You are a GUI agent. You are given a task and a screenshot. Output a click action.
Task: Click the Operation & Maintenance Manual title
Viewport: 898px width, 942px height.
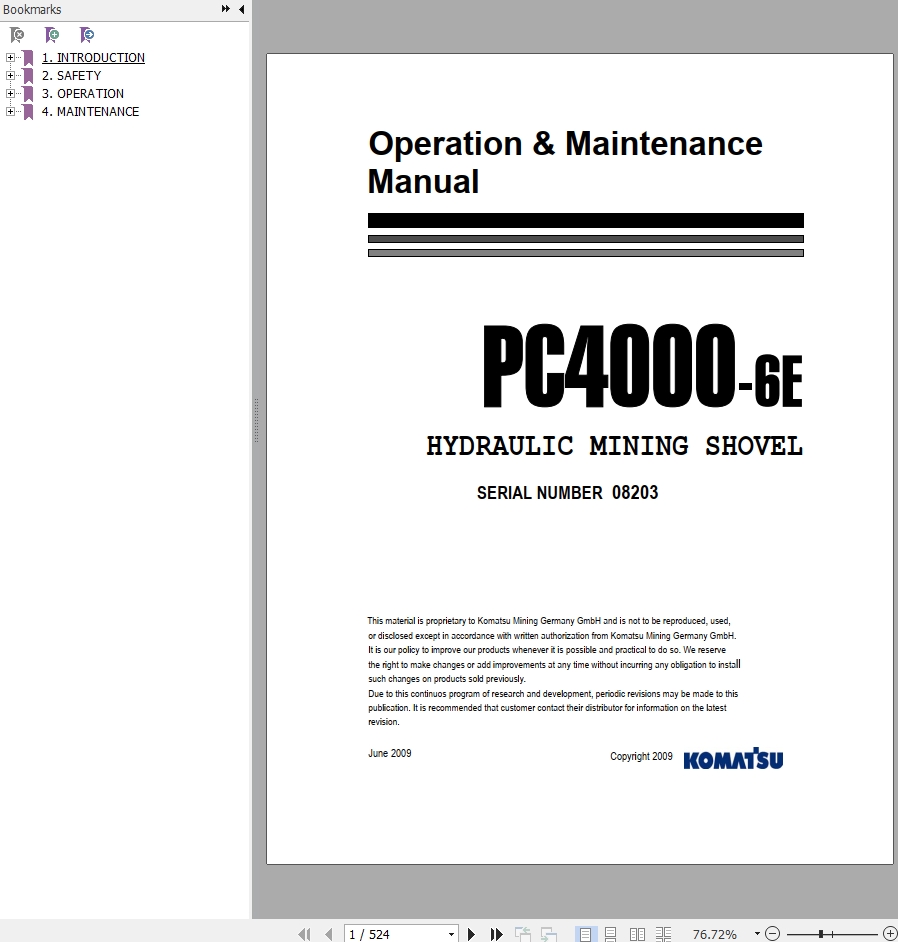(565, 162)
